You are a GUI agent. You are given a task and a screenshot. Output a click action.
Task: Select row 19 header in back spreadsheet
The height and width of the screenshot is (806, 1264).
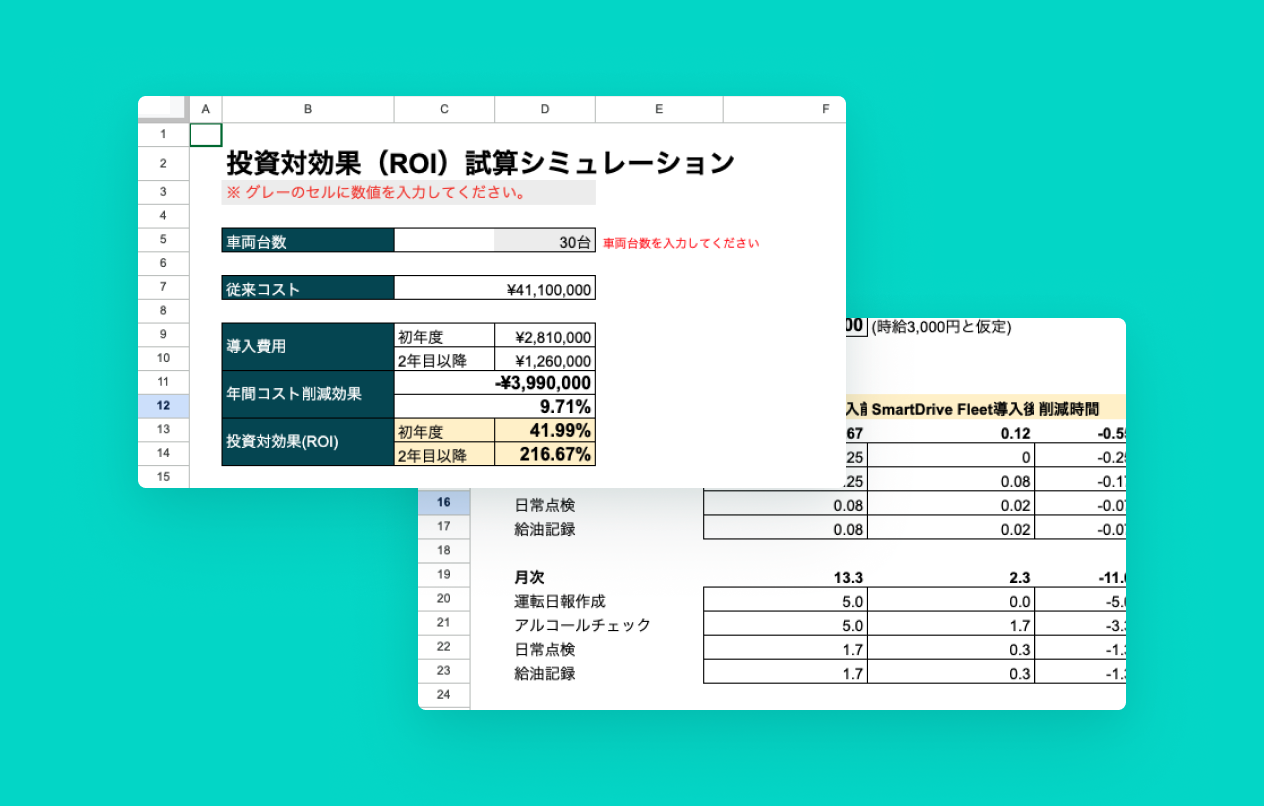tap(444, 575)
